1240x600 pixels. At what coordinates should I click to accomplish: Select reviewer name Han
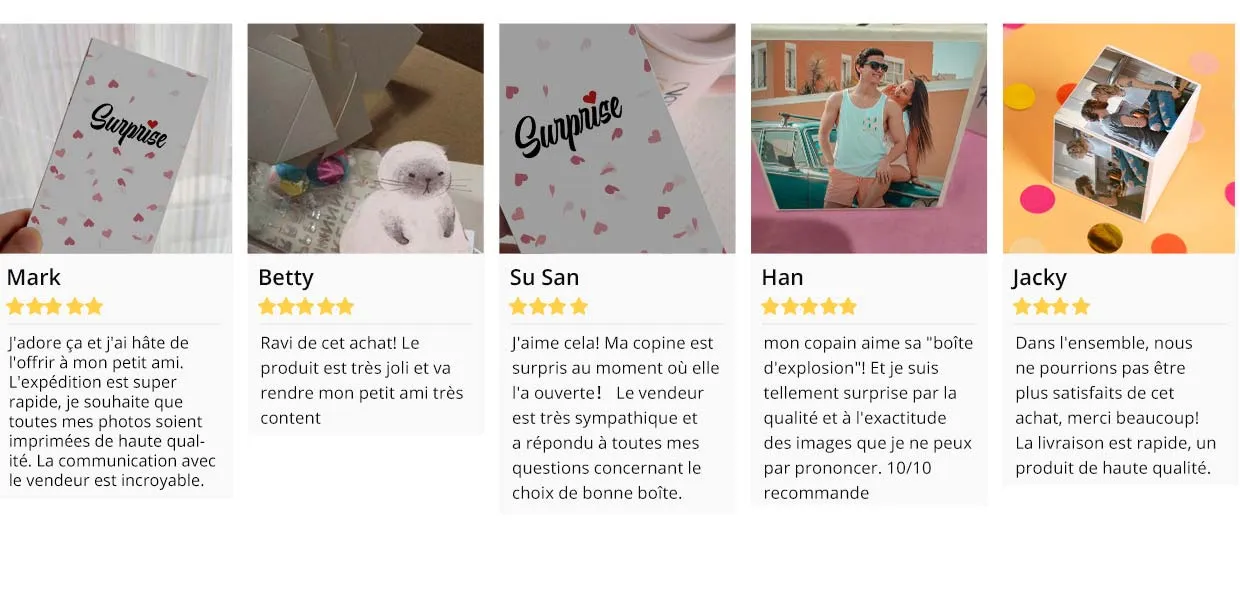782,277
